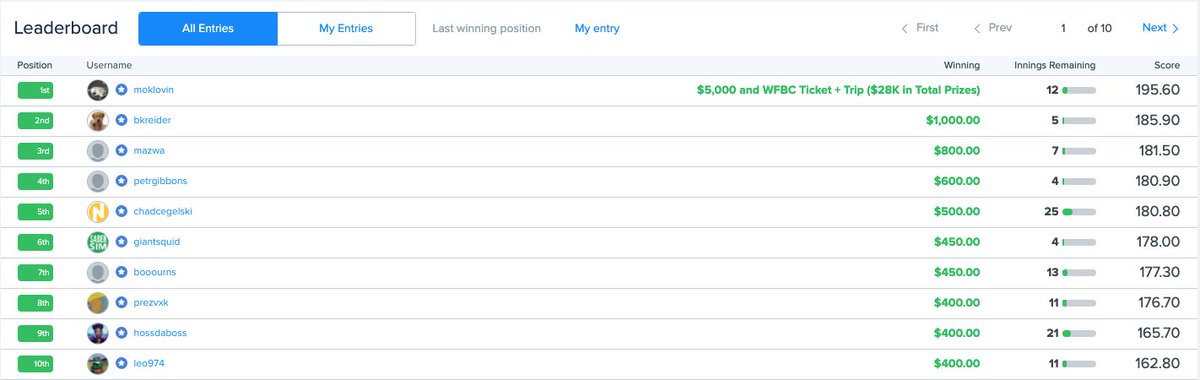Switch to the My Entries tab
Image resolution: width=1200 pixels, height=380 pixels.
pos(346,29)
